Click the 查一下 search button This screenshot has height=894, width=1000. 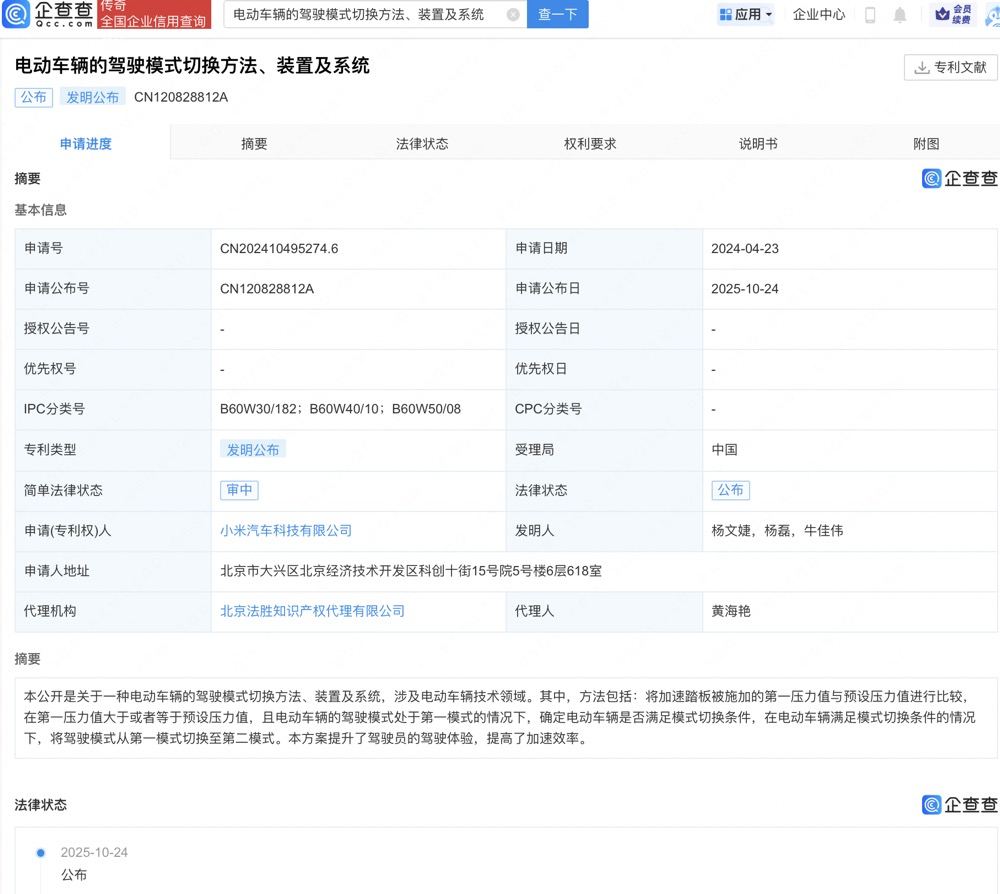[x=557, y=15]
